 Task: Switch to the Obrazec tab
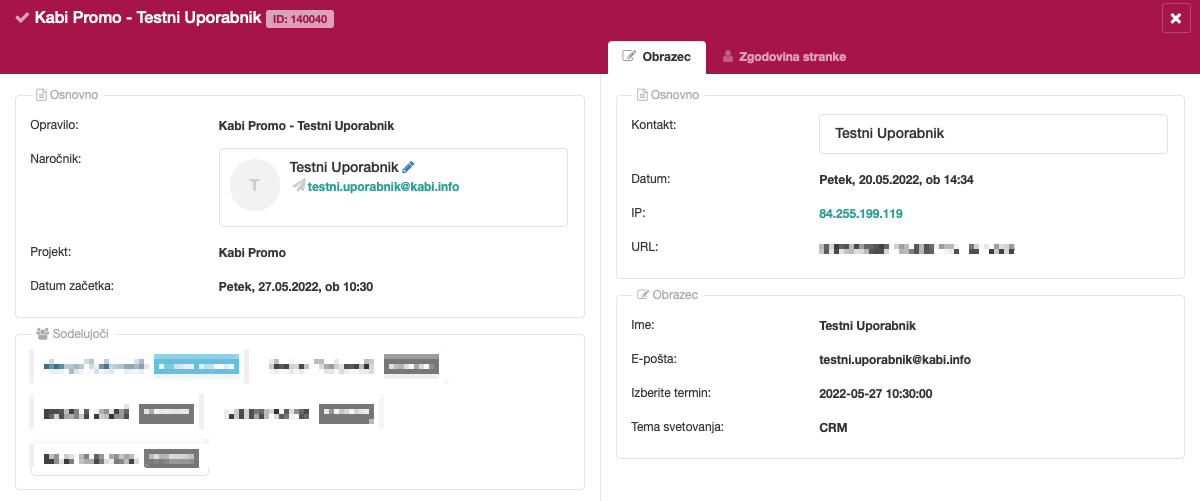(657, 57)
